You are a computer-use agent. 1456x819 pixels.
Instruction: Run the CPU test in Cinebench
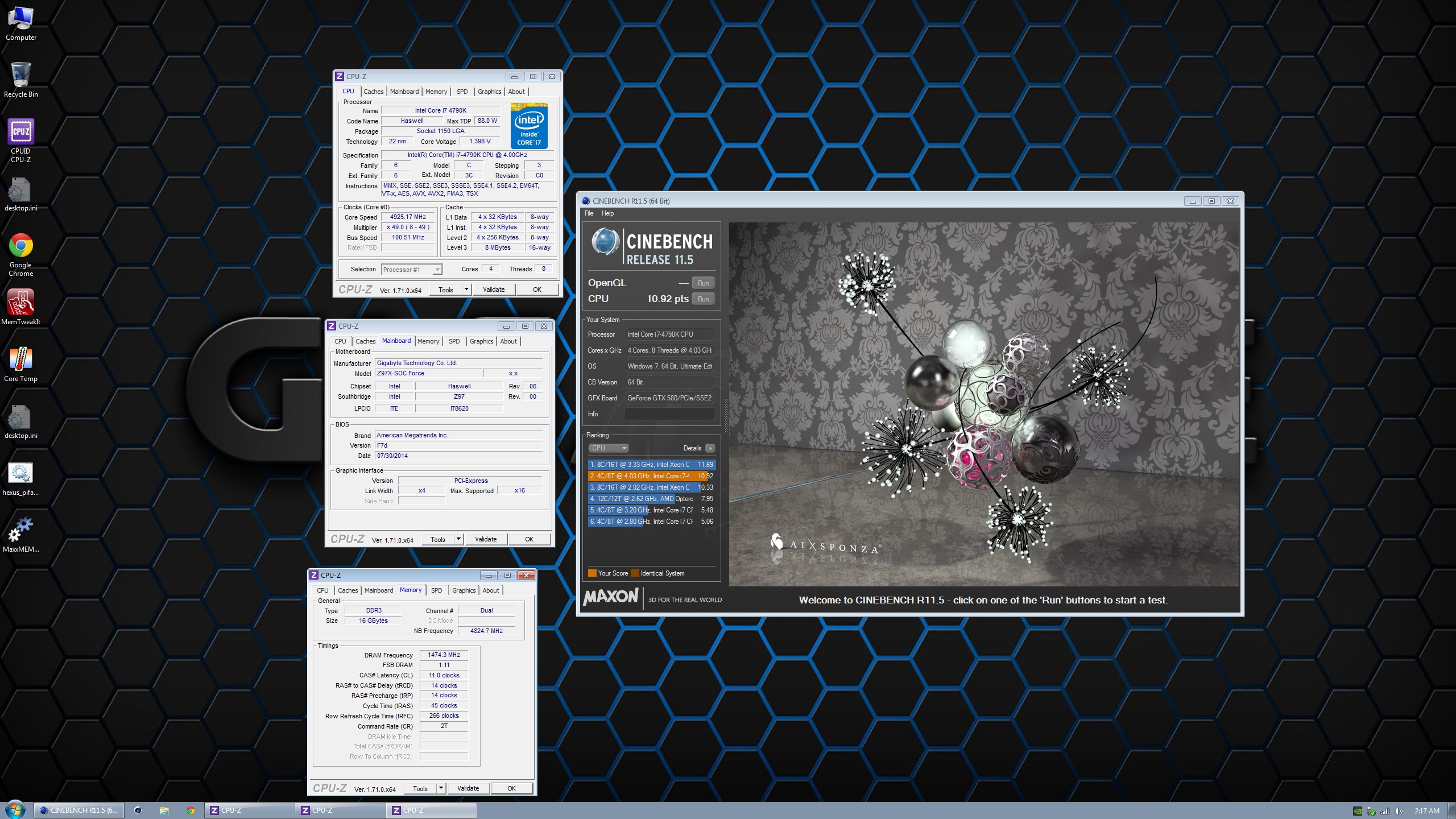703,299
